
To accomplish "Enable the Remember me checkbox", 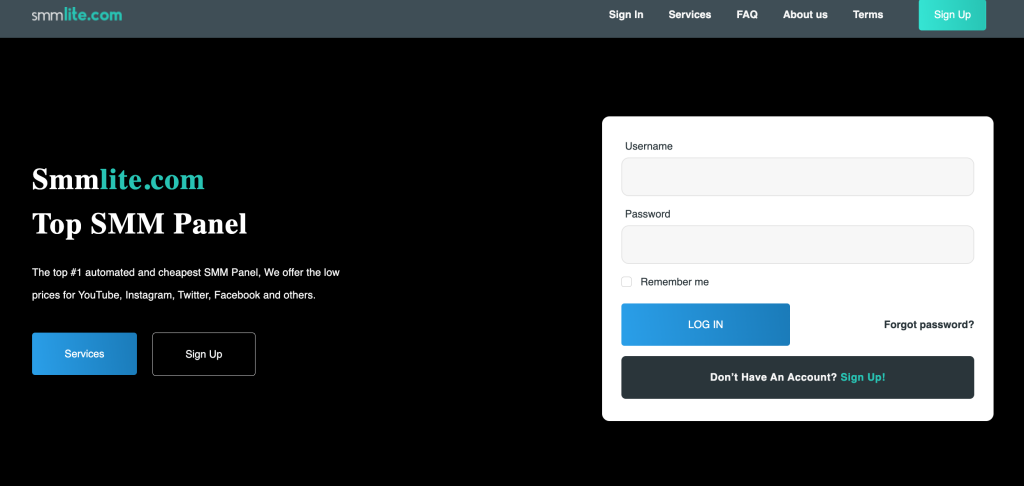I will pyautogui.click(x=626, y=282).
